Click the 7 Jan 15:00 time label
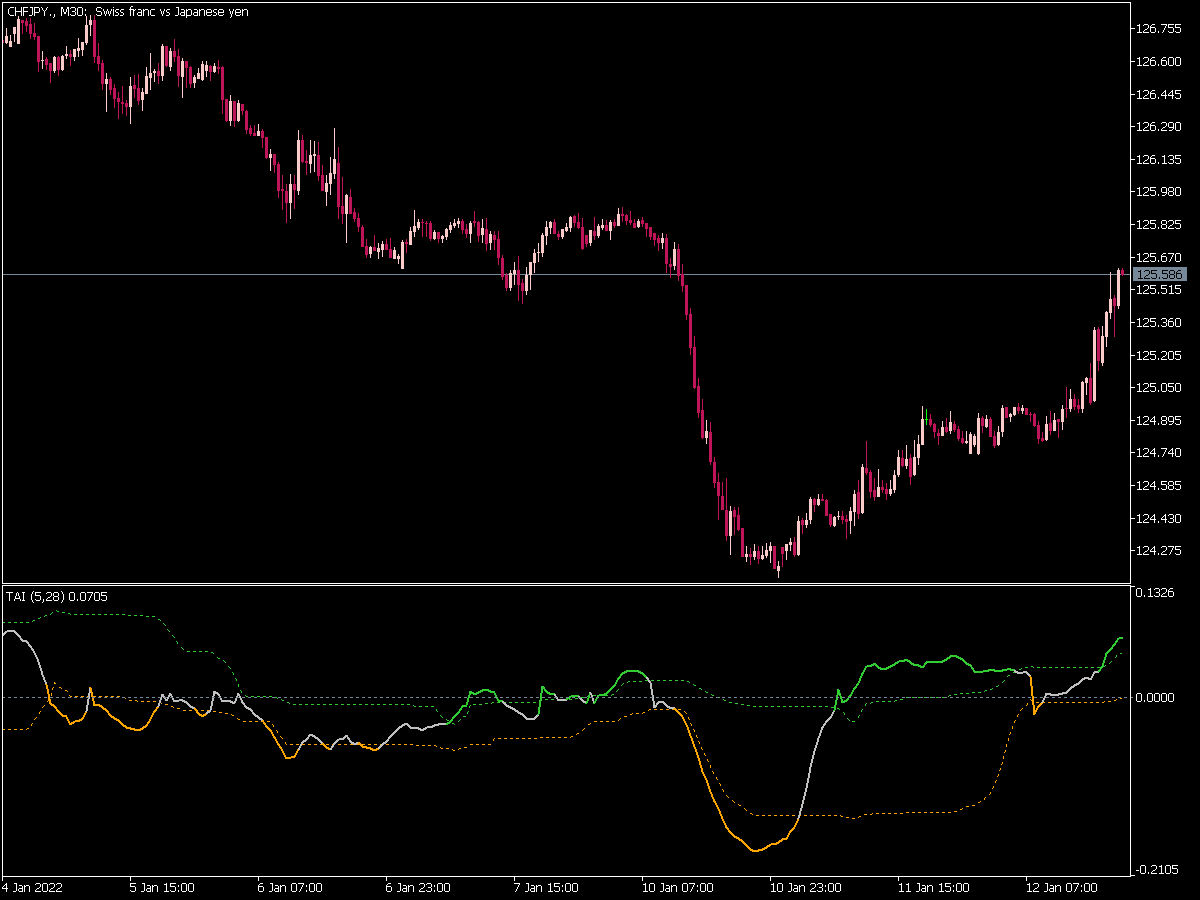Image resolution: width=1200 pixels, height=900 pixels. pos(546,887)
